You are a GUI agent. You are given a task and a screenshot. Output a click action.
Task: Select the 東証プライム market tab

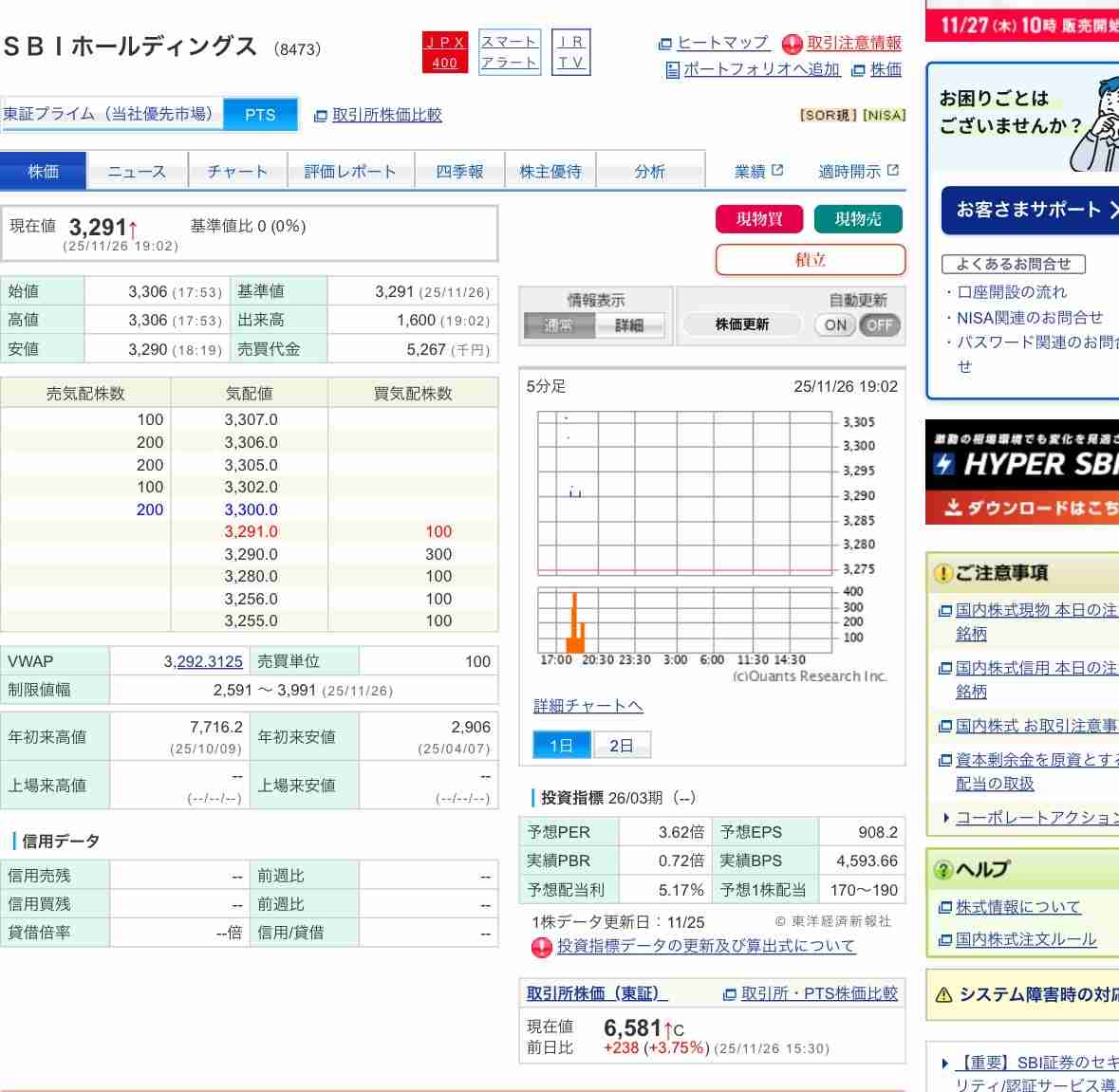[x=112, y=114]
